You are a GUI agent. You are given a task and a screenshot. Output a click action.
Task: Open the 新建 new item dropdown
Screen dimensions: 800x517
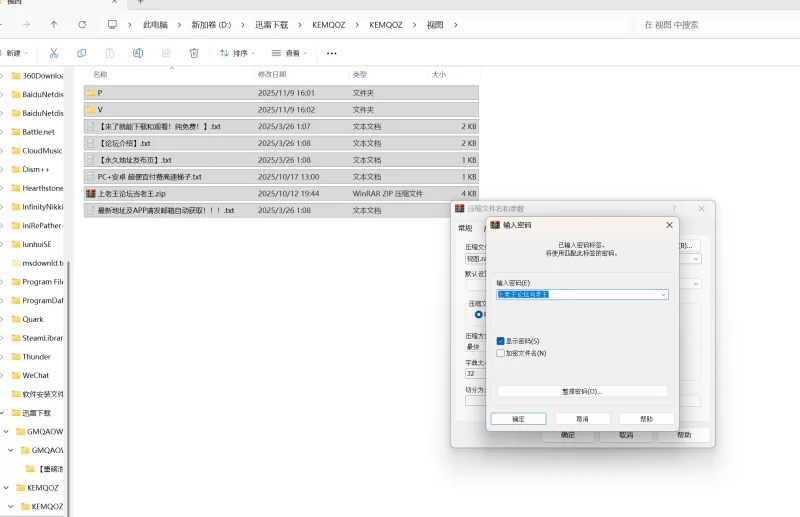pyautogui.click(x=15, y=53)
